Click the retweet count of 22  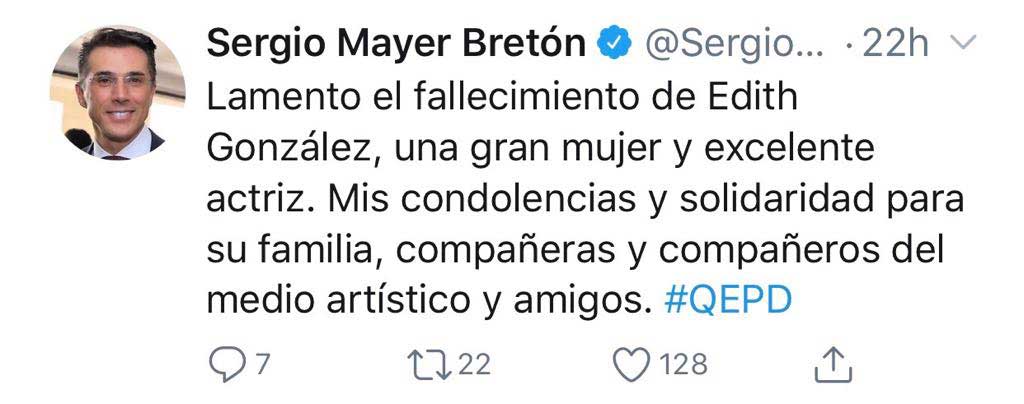click(473, 366)
